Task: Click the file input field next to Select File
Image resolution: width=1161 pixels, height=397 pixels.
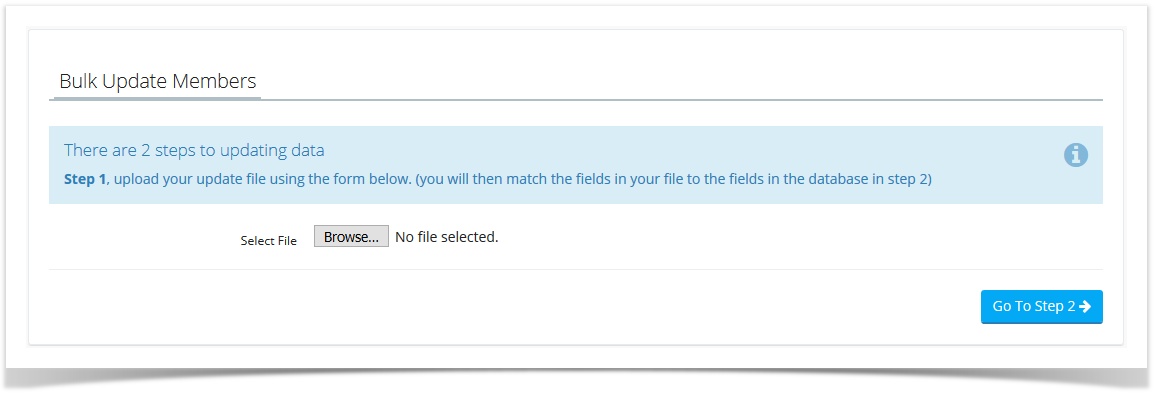Action: [406, 236]
